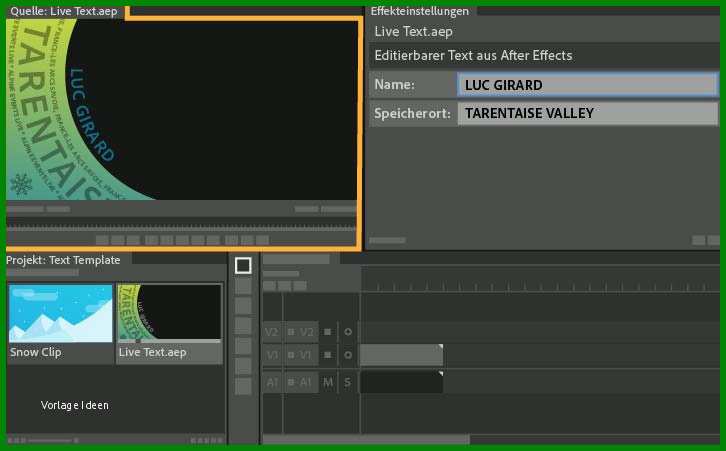The width and height of the screenshot is (726, 451).
Task: Open the Effekteinstellungen tab
Action: coord(419,11)
